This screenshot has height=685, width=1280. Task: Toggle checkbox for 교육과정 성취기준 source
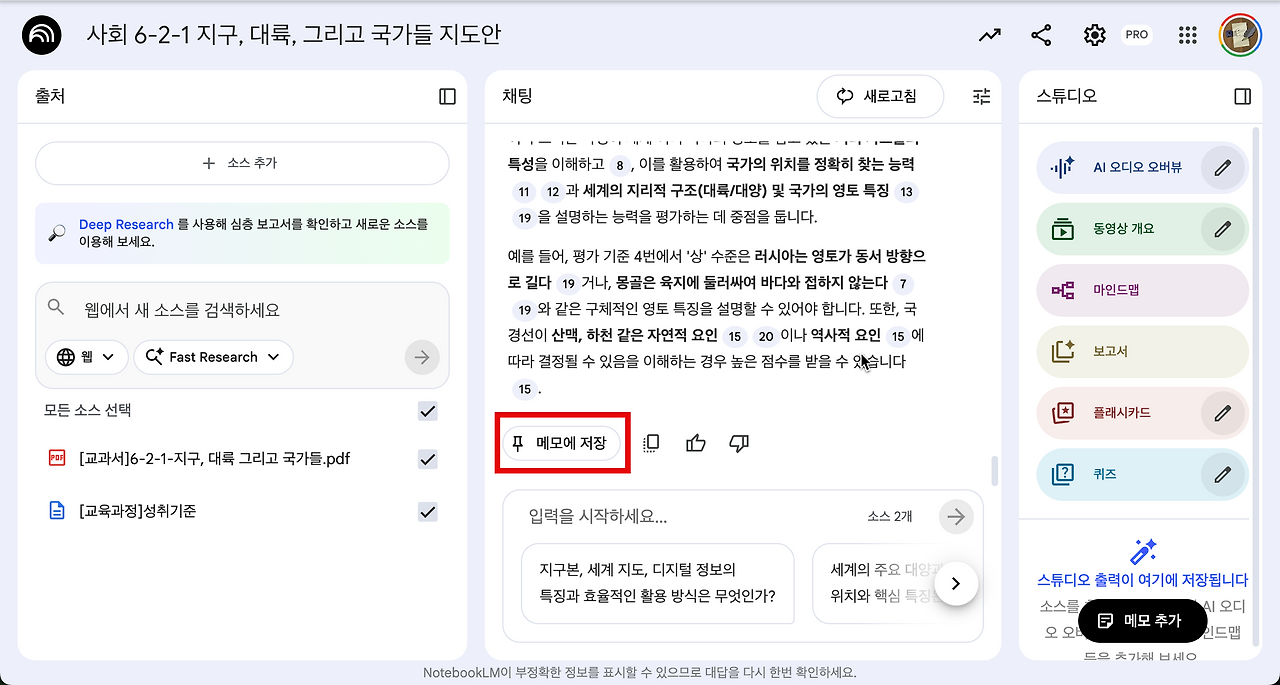click(428, 511)
